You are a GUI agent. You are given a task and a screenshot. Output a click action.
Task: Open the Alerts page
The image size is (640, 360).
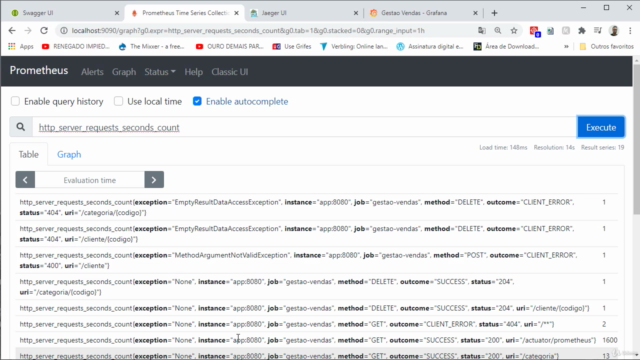(x=92, y=72)
